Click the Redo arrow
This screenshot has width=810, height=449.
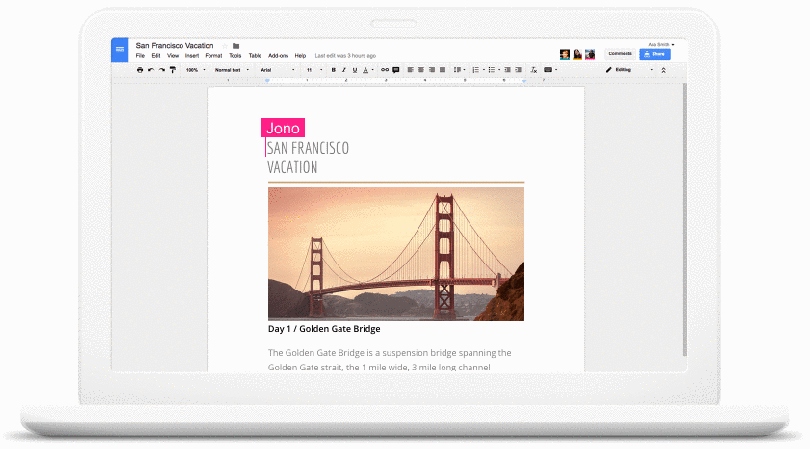point(162,70)
